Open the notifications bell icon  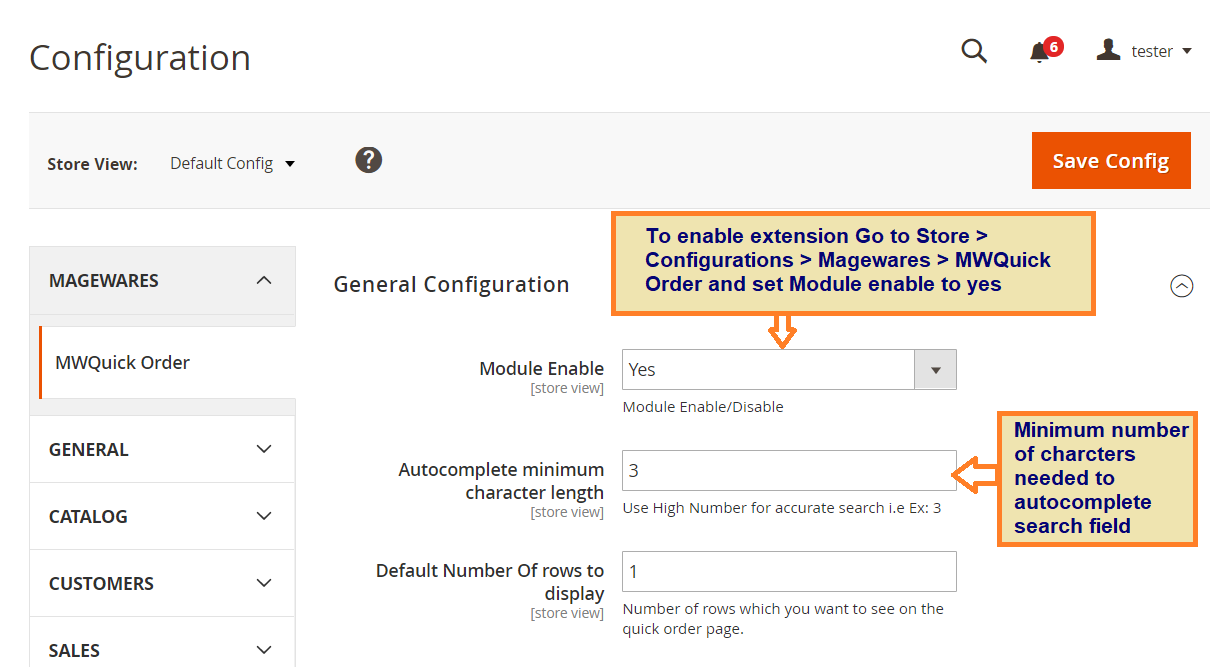(x=1039, y=53)
